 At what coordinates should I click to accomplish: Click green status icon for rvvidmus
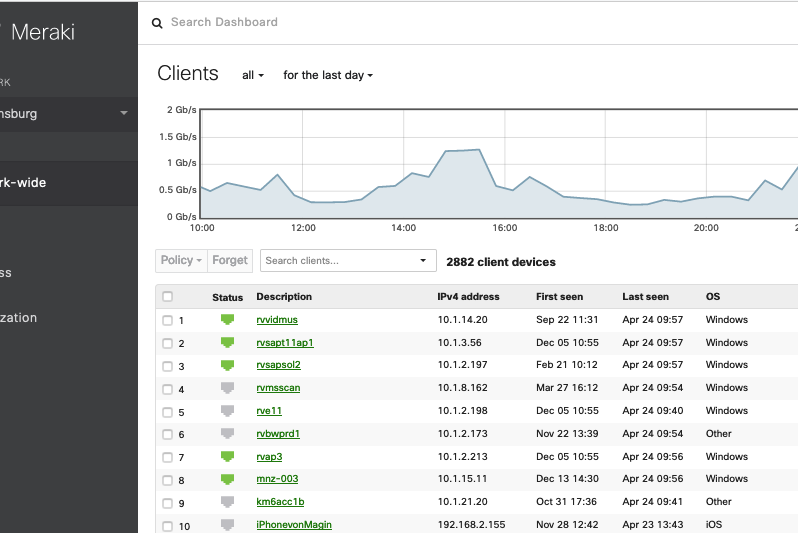click(x=227, y=320)
